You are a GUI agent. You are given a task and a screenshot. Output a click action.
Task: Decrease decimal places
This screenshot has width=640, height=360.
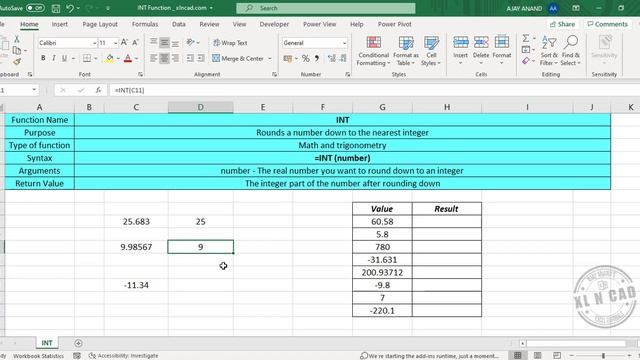[x=343, y=58]
